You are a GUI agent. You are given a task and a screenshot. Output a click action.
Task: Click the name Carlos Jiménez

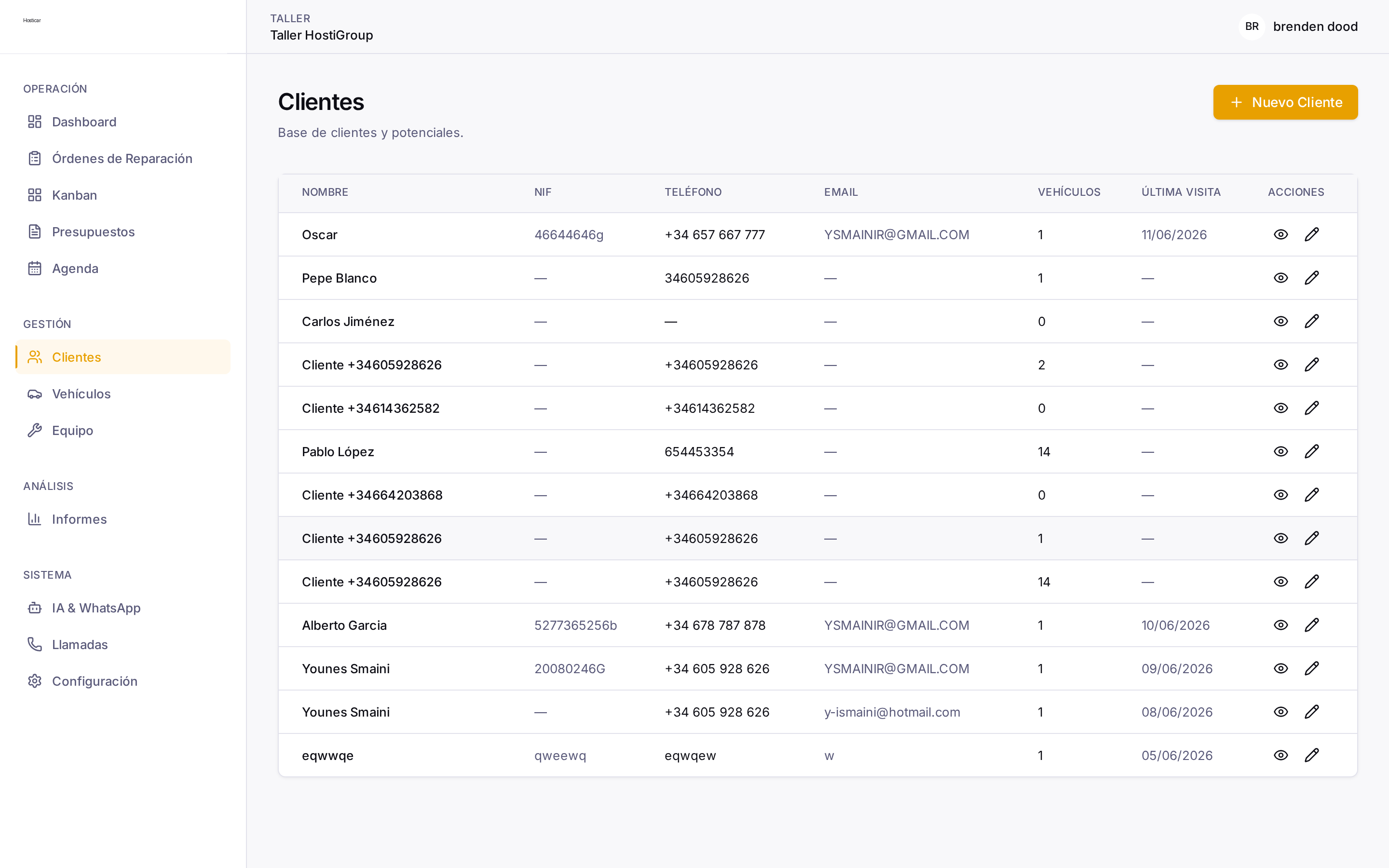pos(348,322)
